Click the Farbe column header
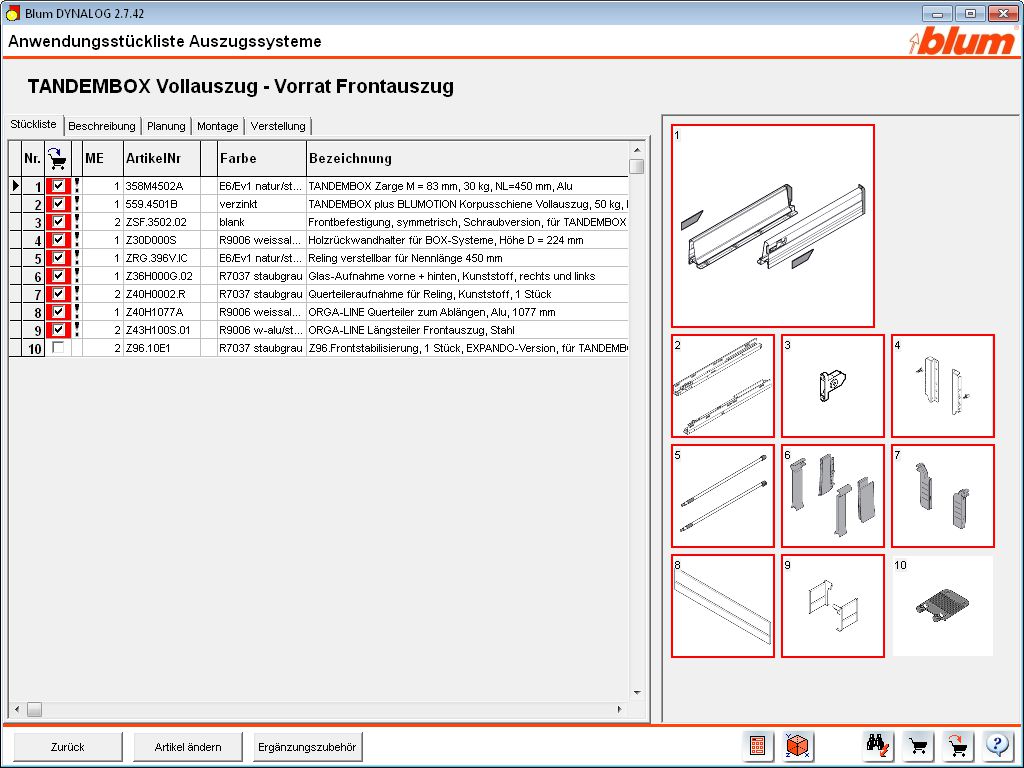Viewport: 1024px width, 768px height. [261, 158]
